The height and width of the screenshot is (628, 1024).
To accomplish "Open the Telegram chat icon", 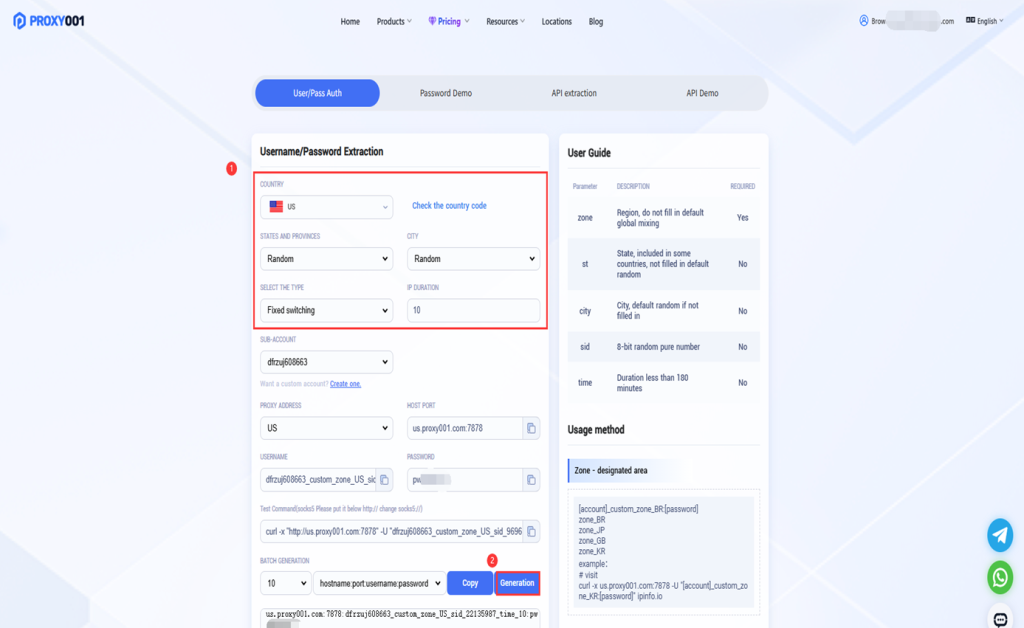I will coord(1000,535).
